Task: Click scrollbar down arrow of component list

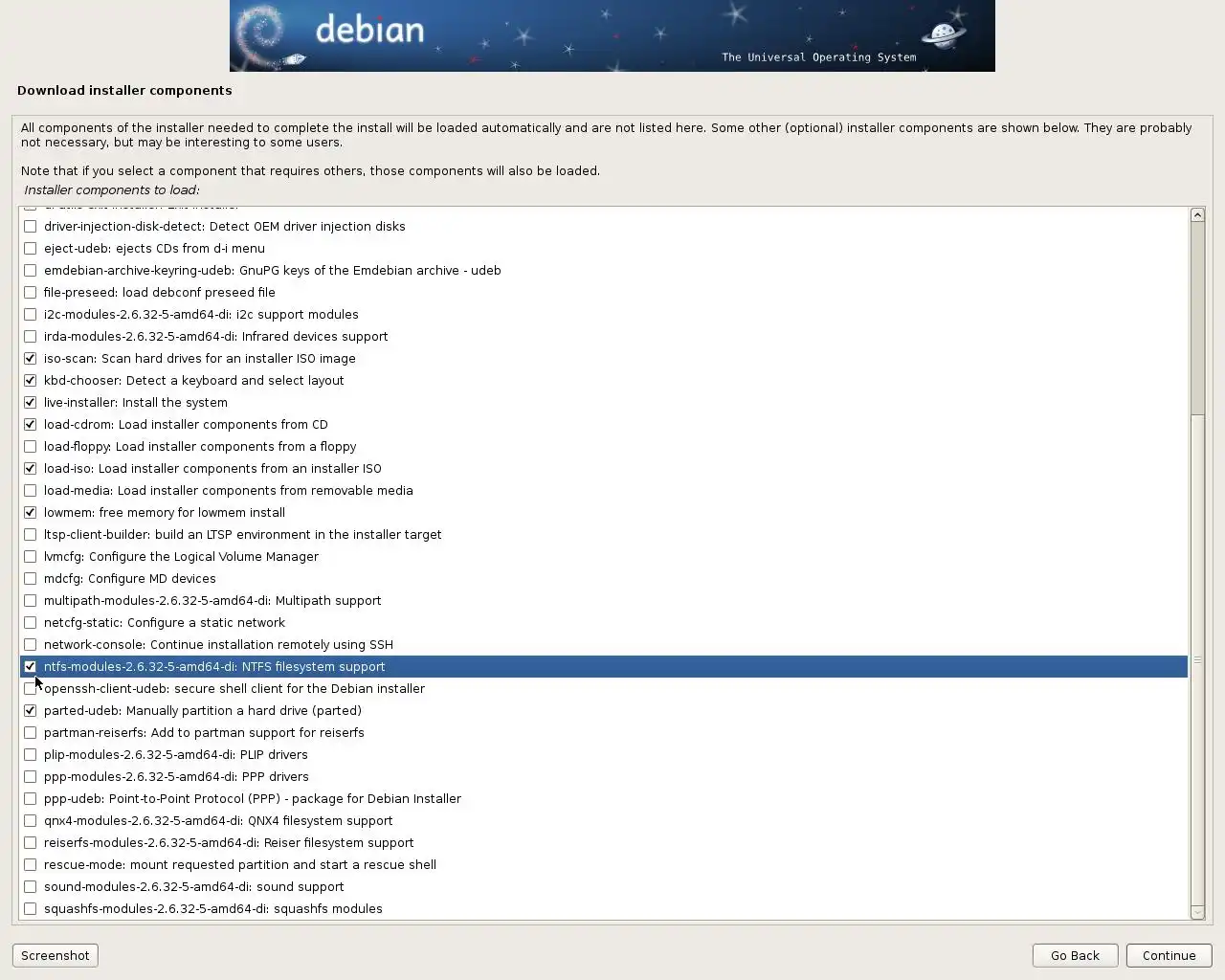Action: coord(1197,913)
